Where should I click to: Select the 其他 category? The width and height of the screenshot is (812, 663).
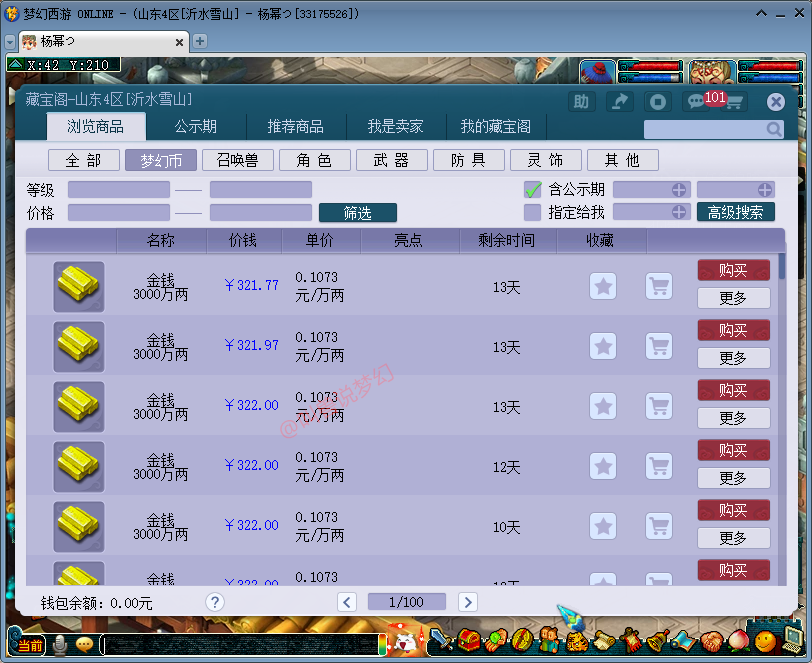coord(623,160)
